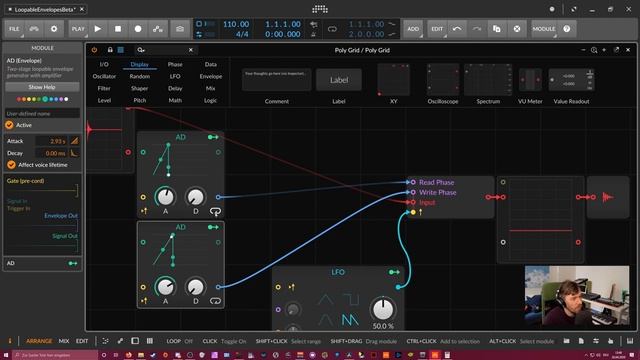Switch to ARRANGE view
640x360 pixels.
coord(39,341)
